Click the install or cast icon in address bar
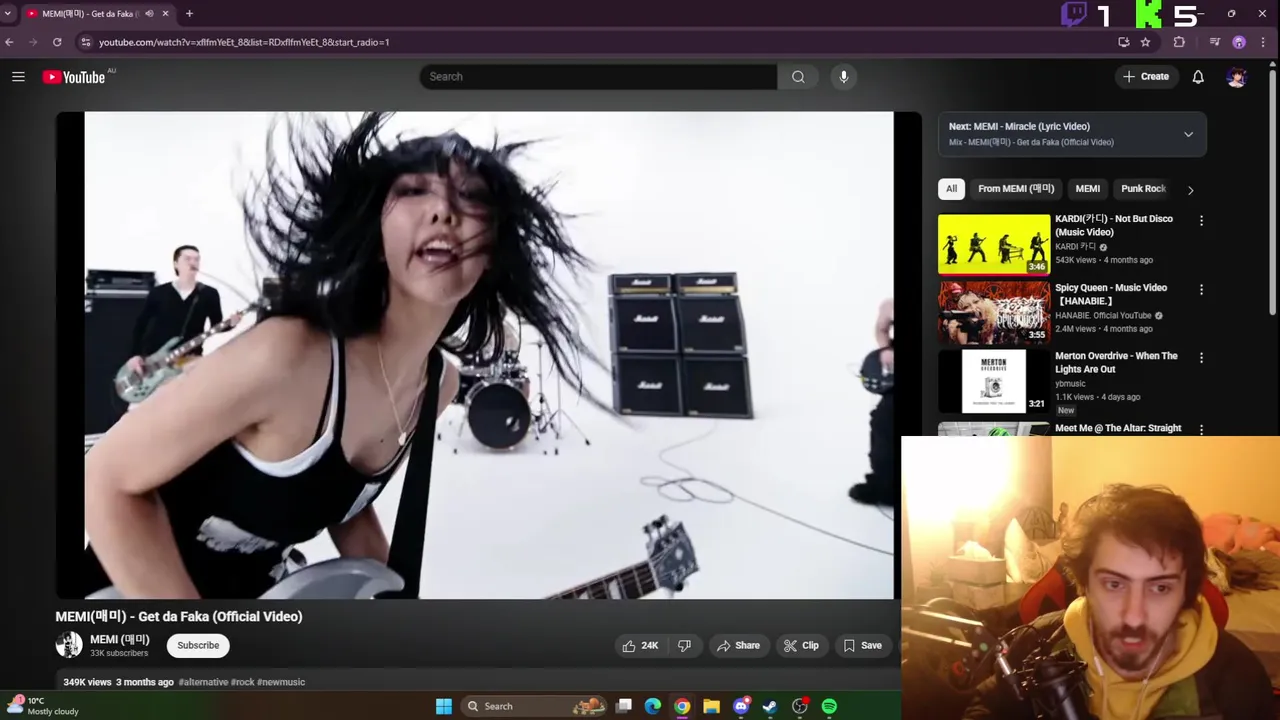The image size is (1280, 720). click(1124, 42)
